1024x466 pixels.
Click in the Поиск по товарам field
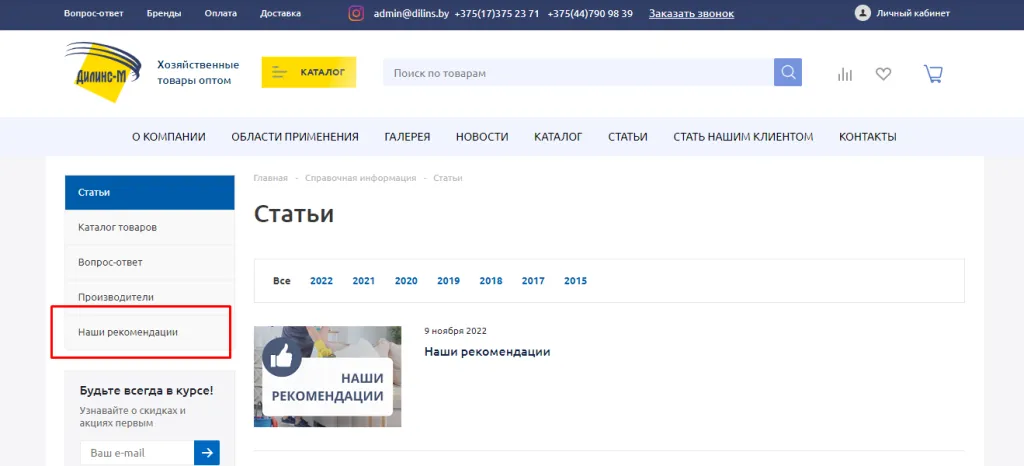point(578,73)
